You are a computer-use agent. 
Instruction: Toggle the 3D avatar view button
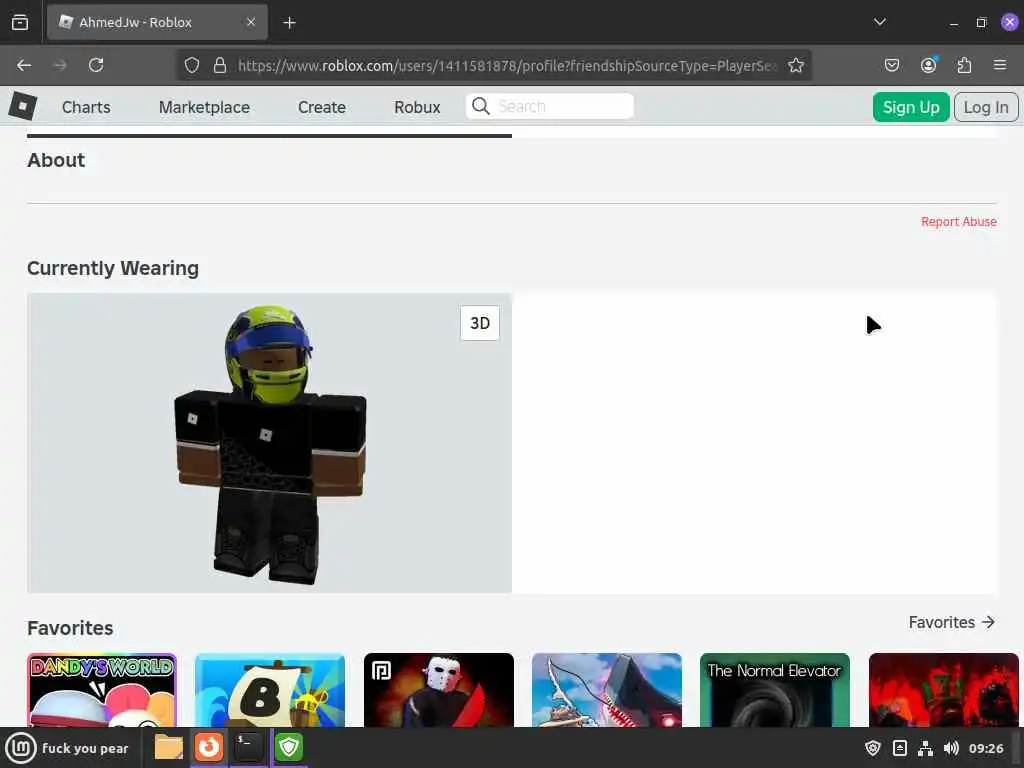pyautogui.click(x=480, y=323)
